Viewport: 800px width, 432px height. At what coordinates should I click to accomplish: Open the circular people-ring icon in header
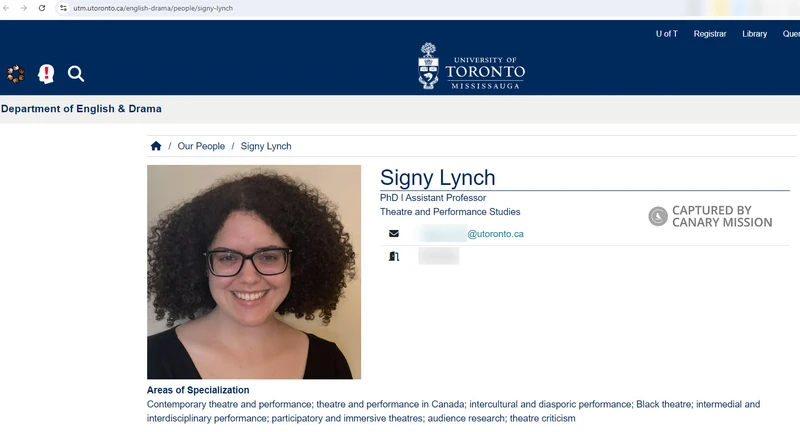pyautogui.click(x=16, y=74)
